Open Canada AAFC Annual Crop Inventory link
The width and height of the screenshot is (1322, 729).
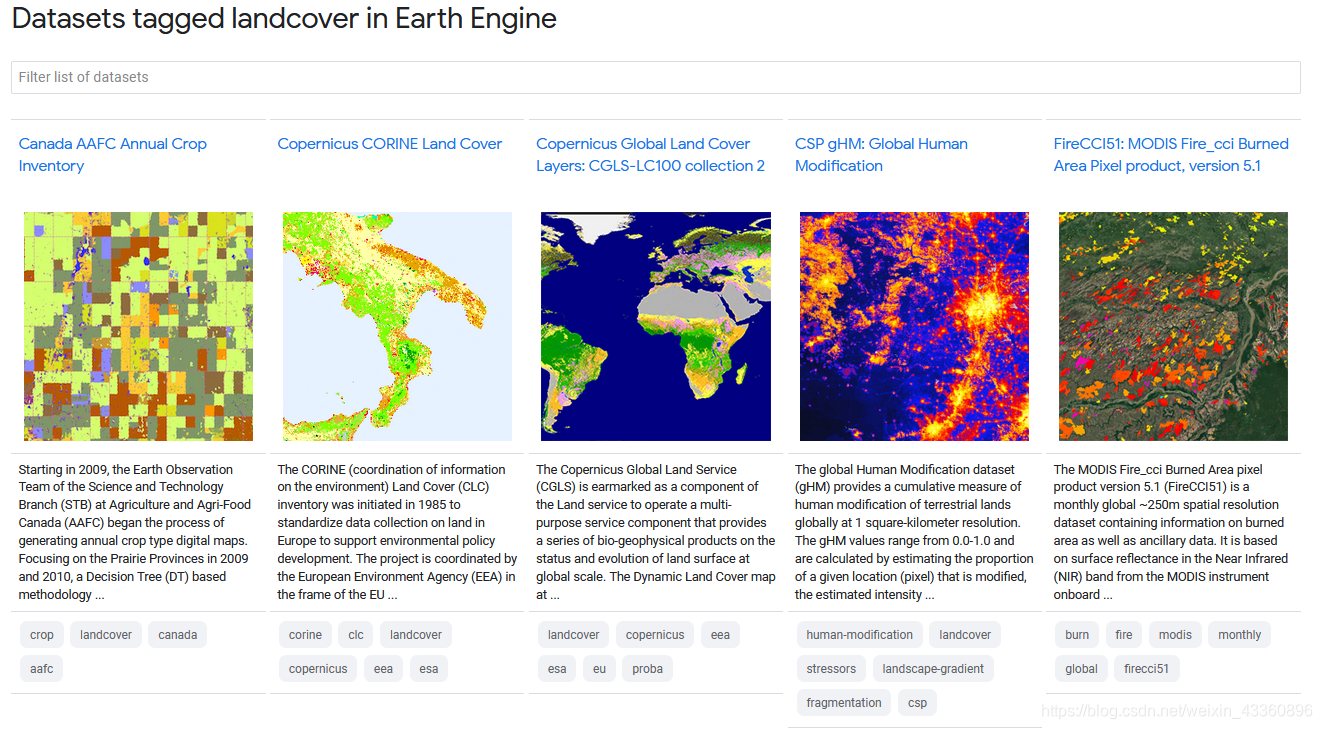click(113, 155)
